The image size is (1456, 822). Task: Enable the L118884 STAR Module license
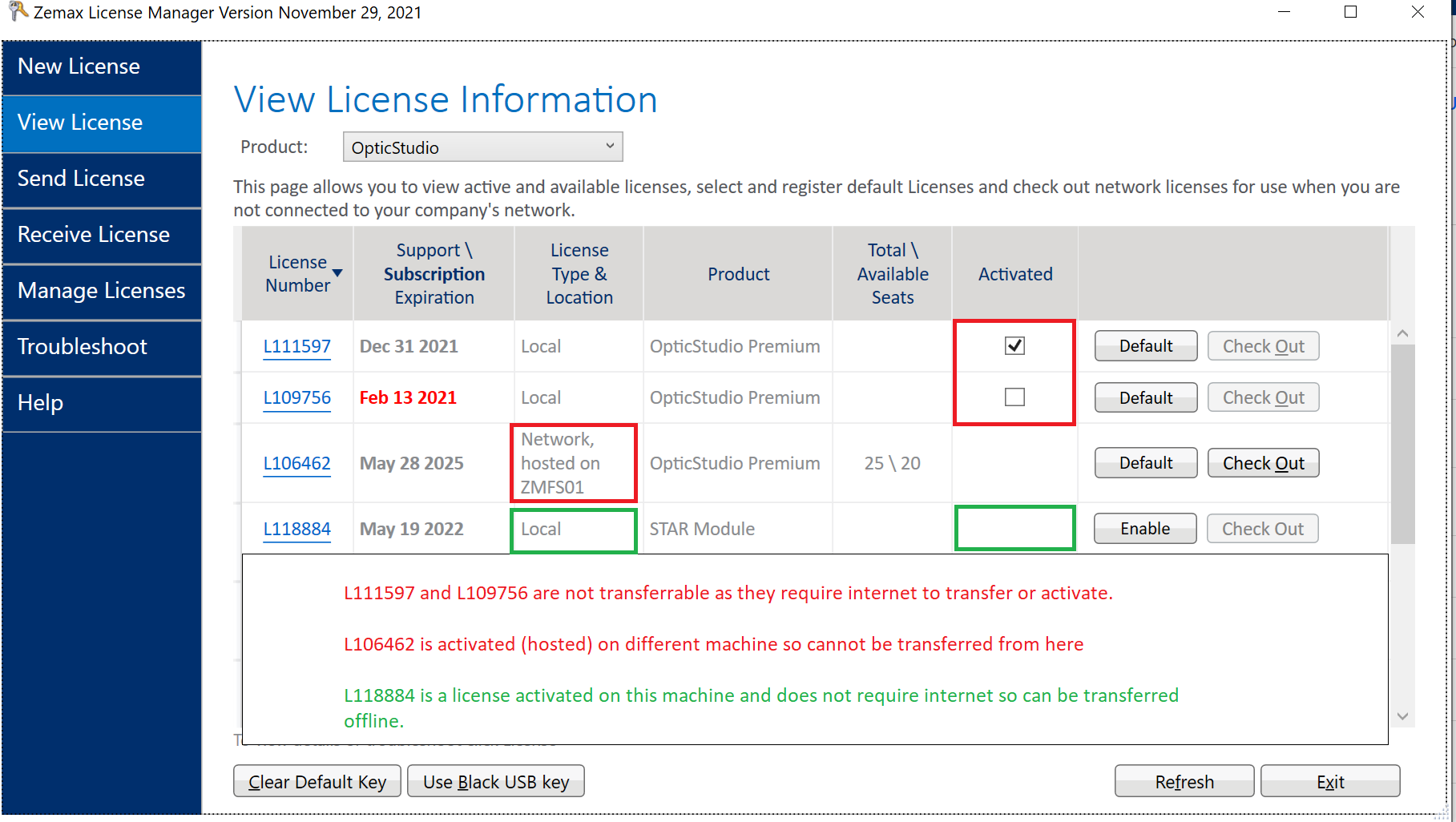[1145, 529]
